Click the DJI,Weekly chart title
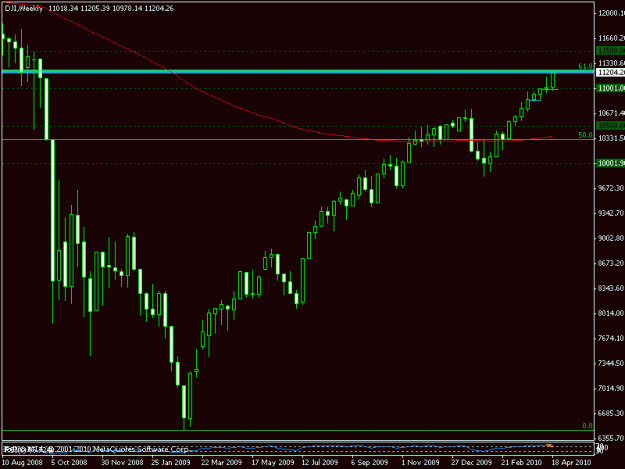 point(24,8)
